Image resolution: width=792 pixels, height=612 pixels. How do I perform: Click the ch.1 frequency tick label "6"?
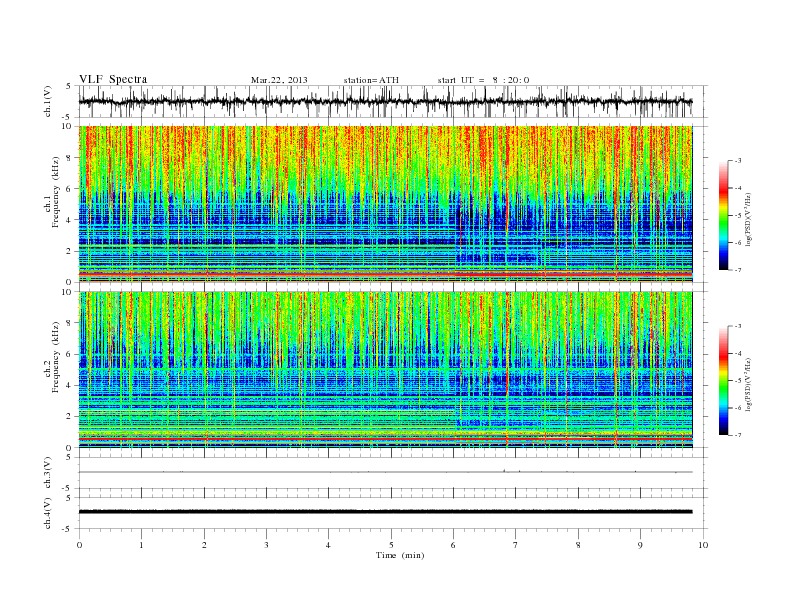pos(70,189)
